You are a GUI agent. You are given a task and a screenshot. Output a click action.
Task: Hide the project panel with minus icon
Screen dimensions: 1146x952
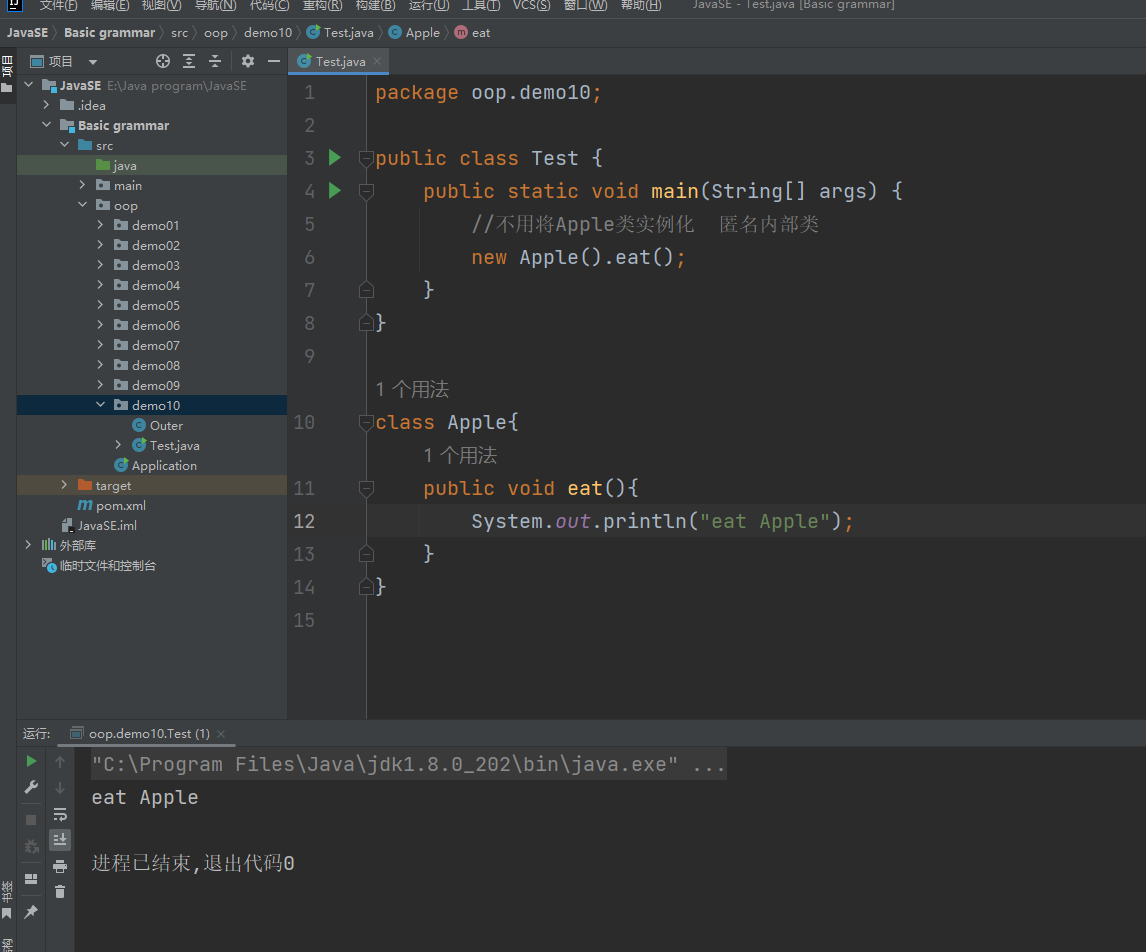(274, 61)
